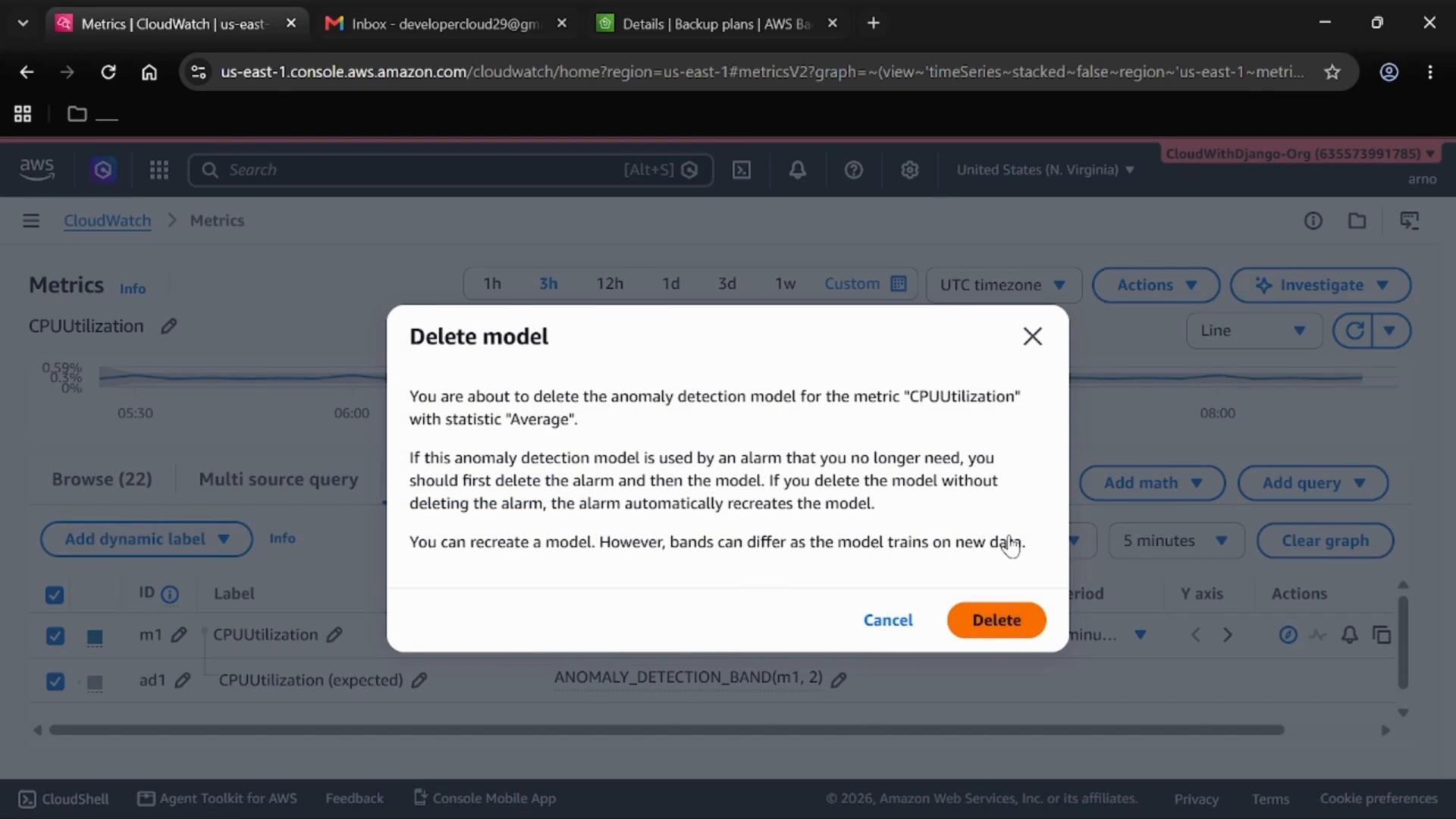The height and width of the screenshot is (819, 1456).
Task: Go to the browser home page
Action: click(149, 72)
